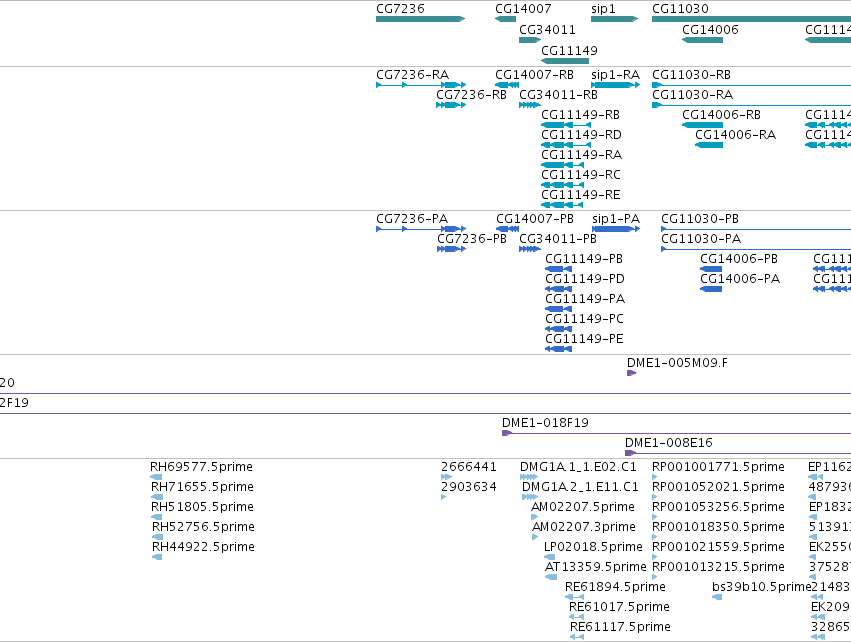Select EST RH44922.5prime

pos(157,557)
